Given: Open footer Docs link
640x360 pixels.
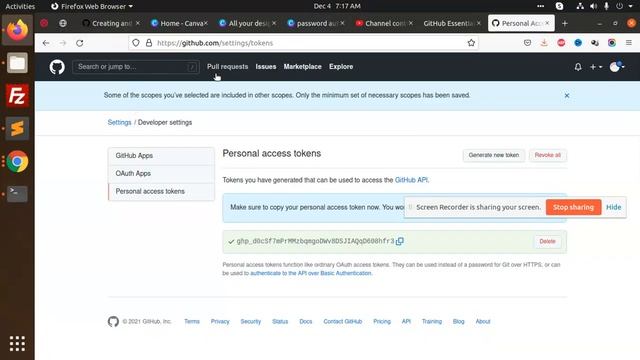Looking at the screenshot, I should [x=306, y=322].
